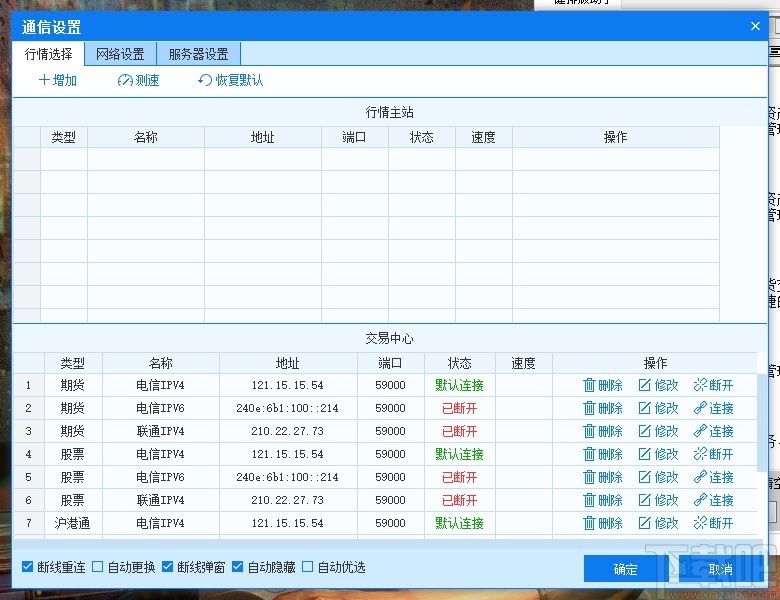Delete row 2 期货 电信IPV6 server
This screenshot has height=600, width=780.
(x=603, y=408)
